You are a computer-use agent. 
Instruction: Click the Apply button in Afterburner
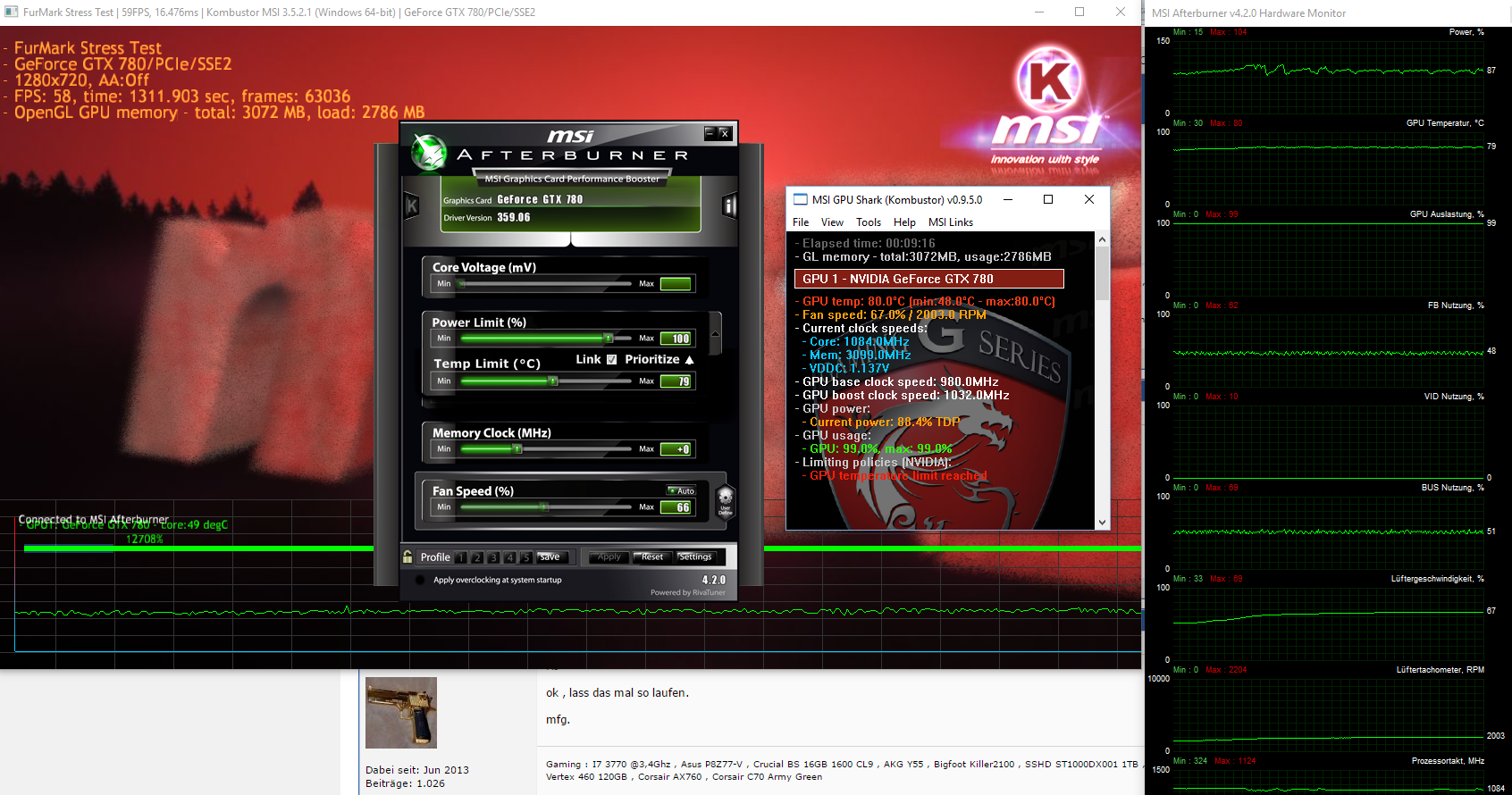(x=609, y=557)
